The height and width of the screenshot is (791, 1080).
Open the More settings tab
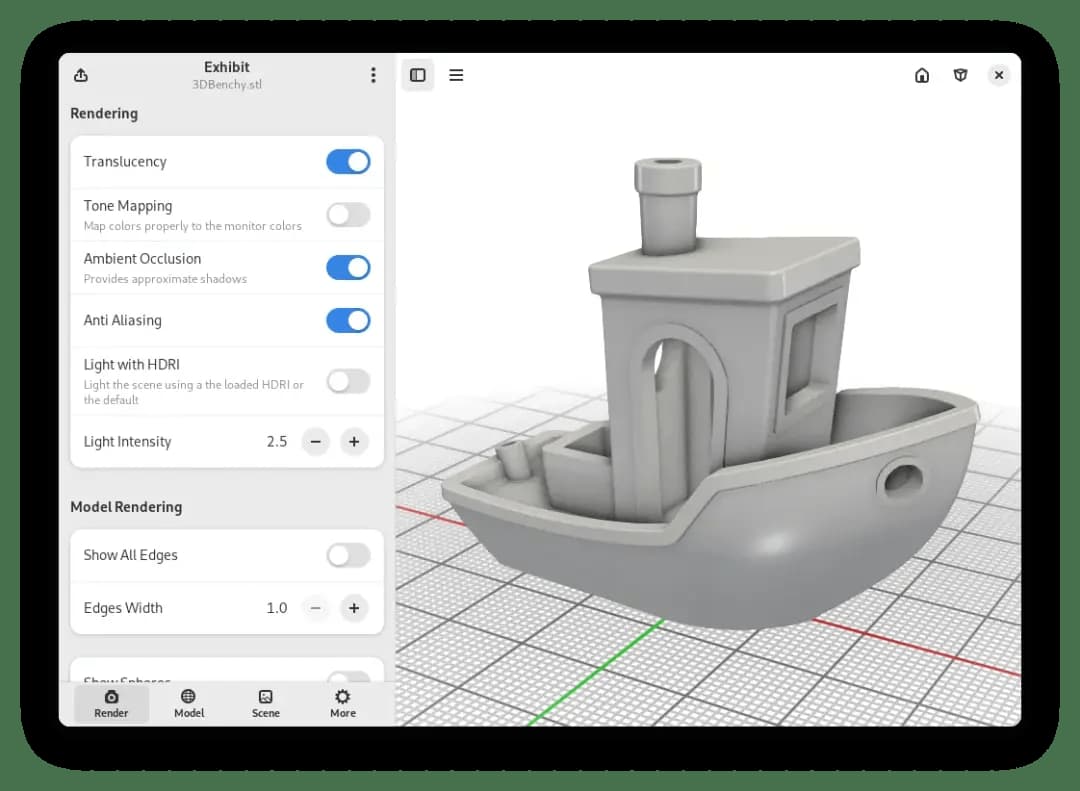(x=343, y=703)
